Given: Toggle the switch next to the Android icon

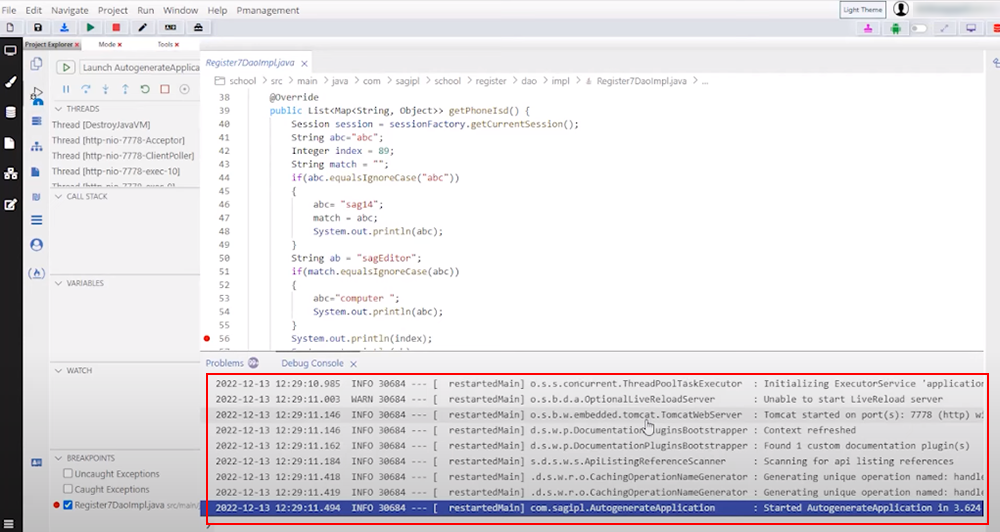Looking at the screenshot, I should tap(918, 28).
